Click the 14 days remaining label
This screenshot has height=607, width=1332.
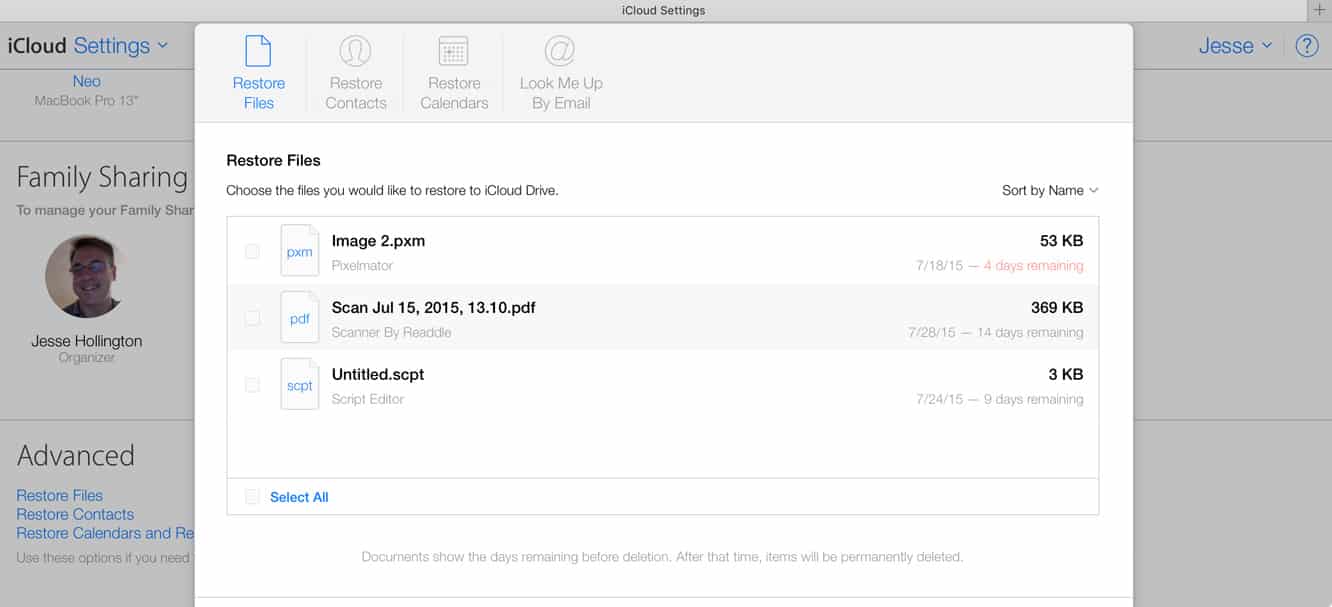click(x=1030, y=332)
